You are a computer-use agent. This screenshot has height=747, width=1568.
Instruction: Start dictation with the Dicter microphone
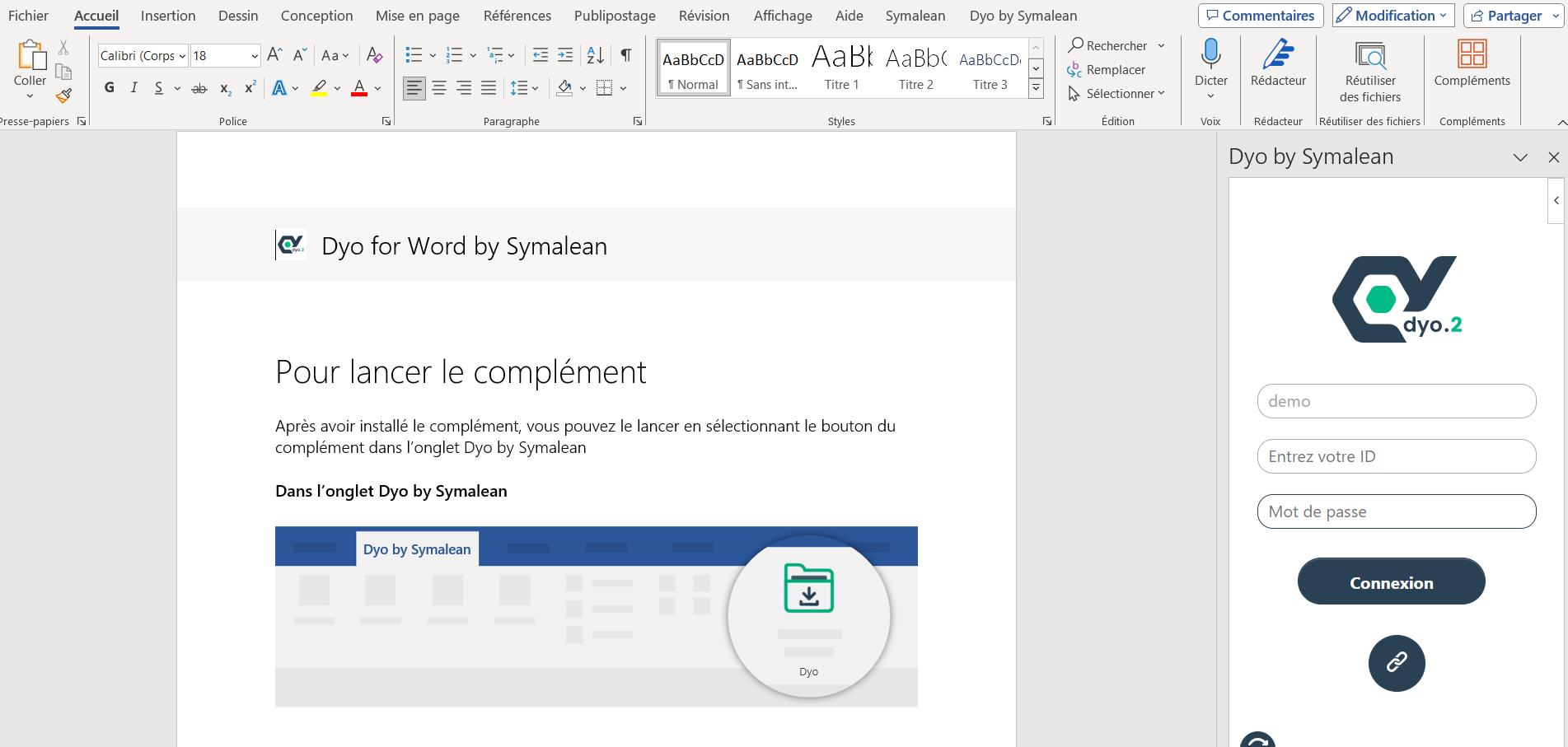[1210, 54]
